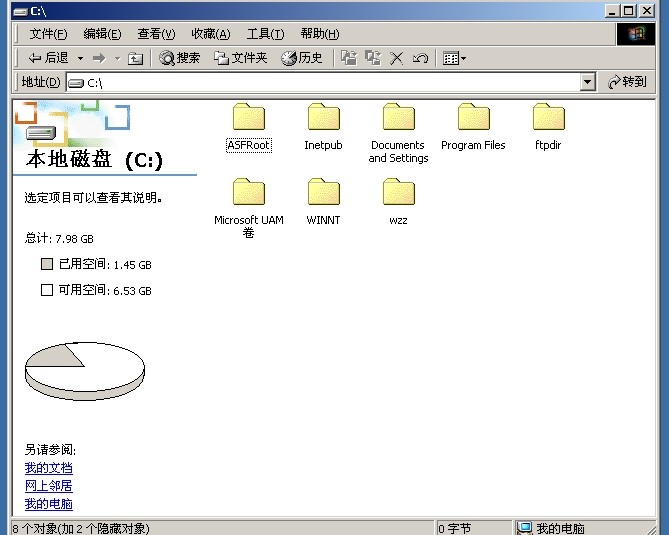Select the Inetpub folder

(323, 127)
